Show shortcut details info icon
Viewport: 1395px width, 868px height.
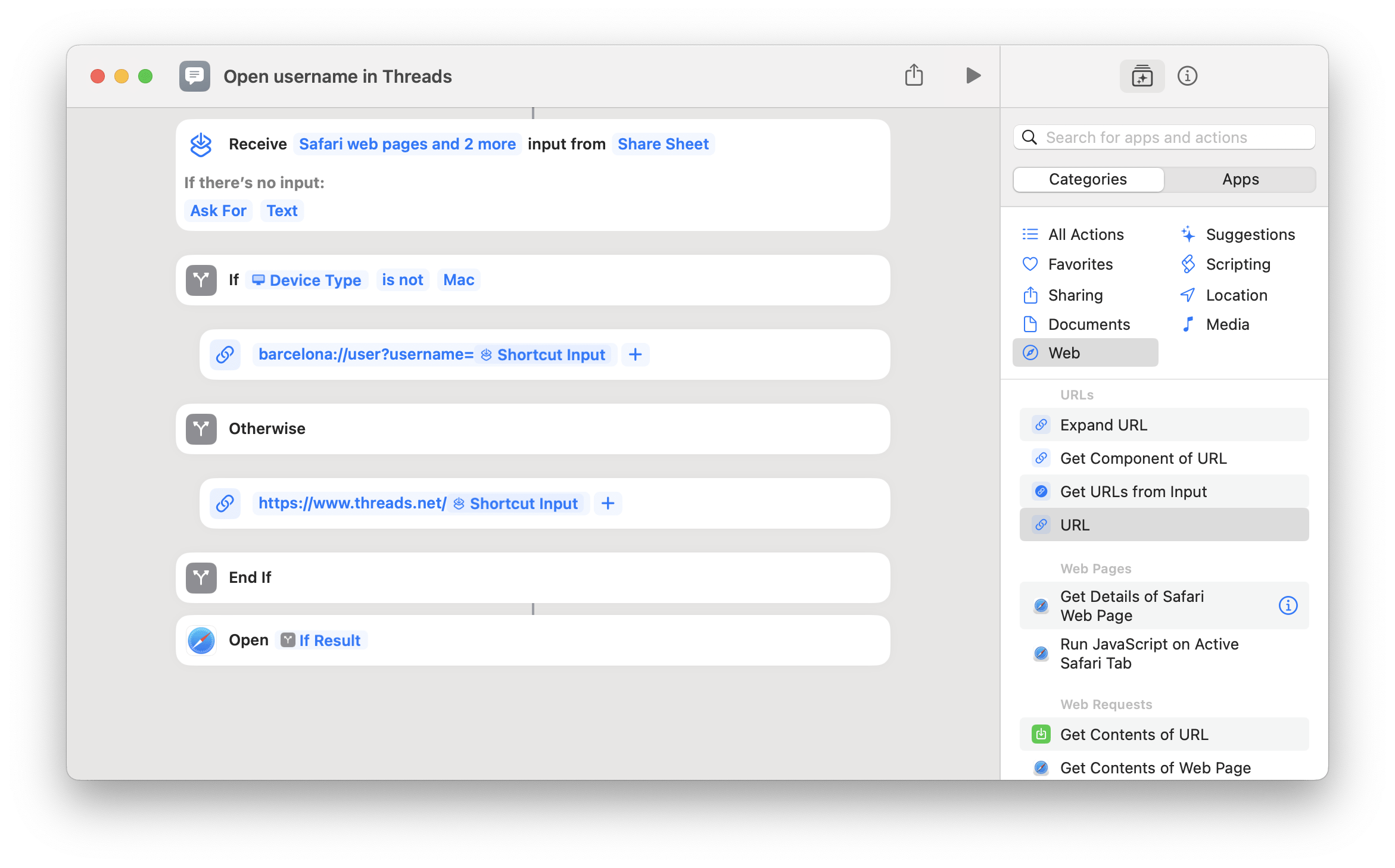coord(1187,76)
